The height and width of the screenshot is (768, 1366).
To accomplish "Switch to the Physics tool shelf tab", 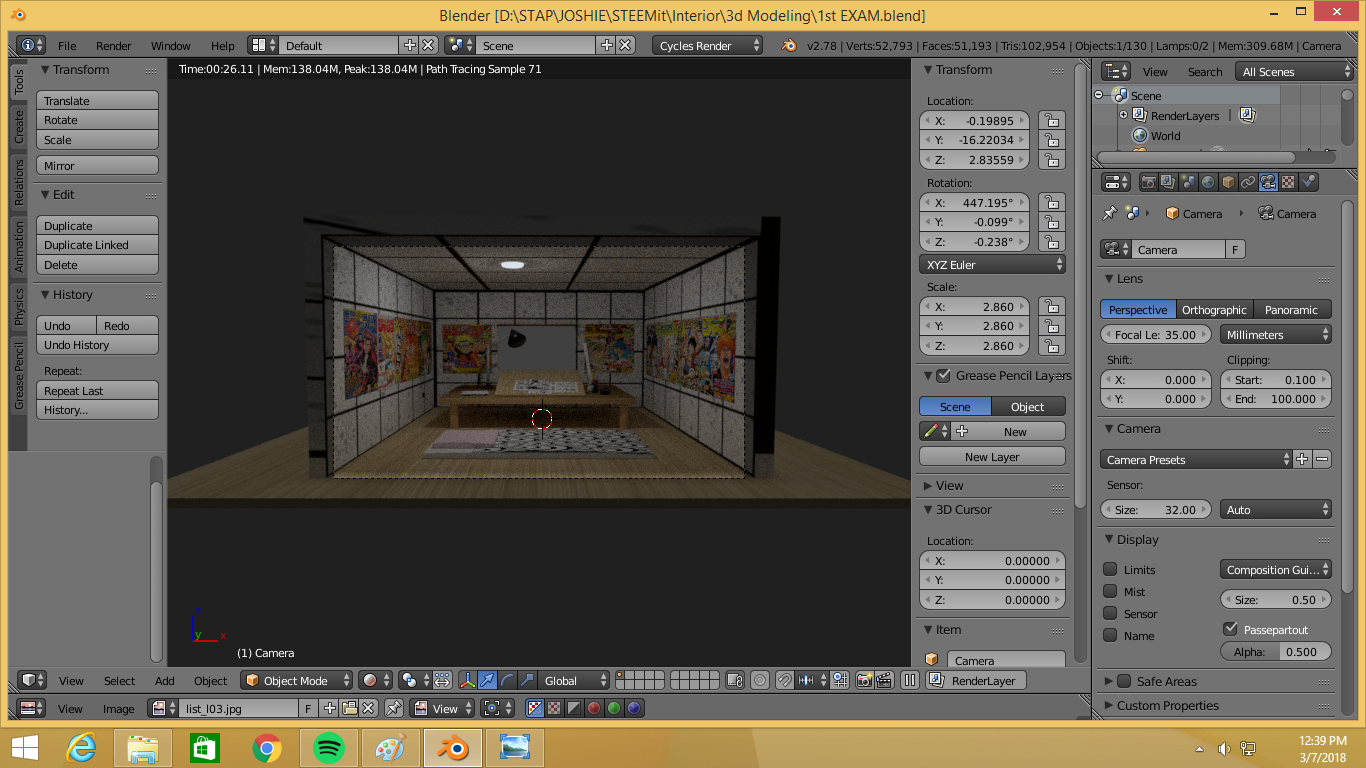I will point(18,307).
